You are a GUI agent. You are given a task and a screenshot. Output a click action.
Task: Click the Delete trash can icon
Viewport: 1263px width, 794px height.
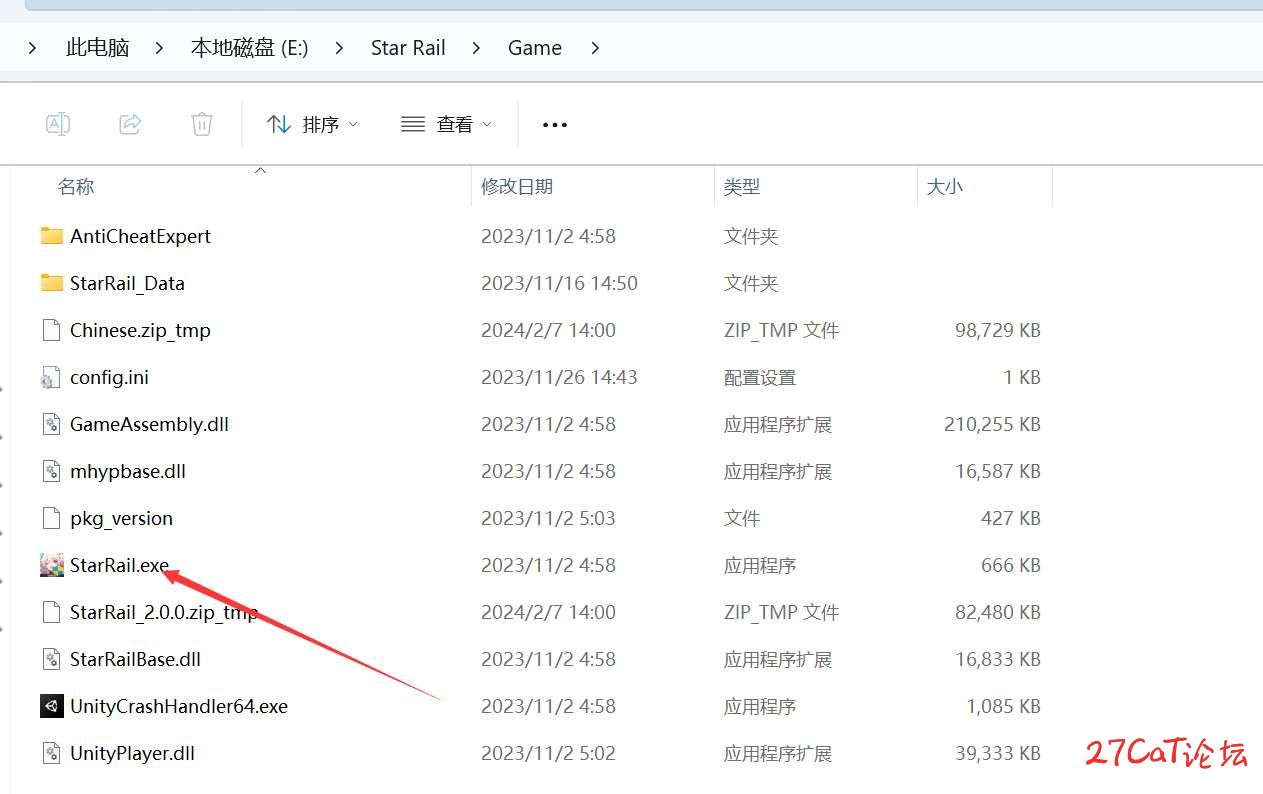202,124
